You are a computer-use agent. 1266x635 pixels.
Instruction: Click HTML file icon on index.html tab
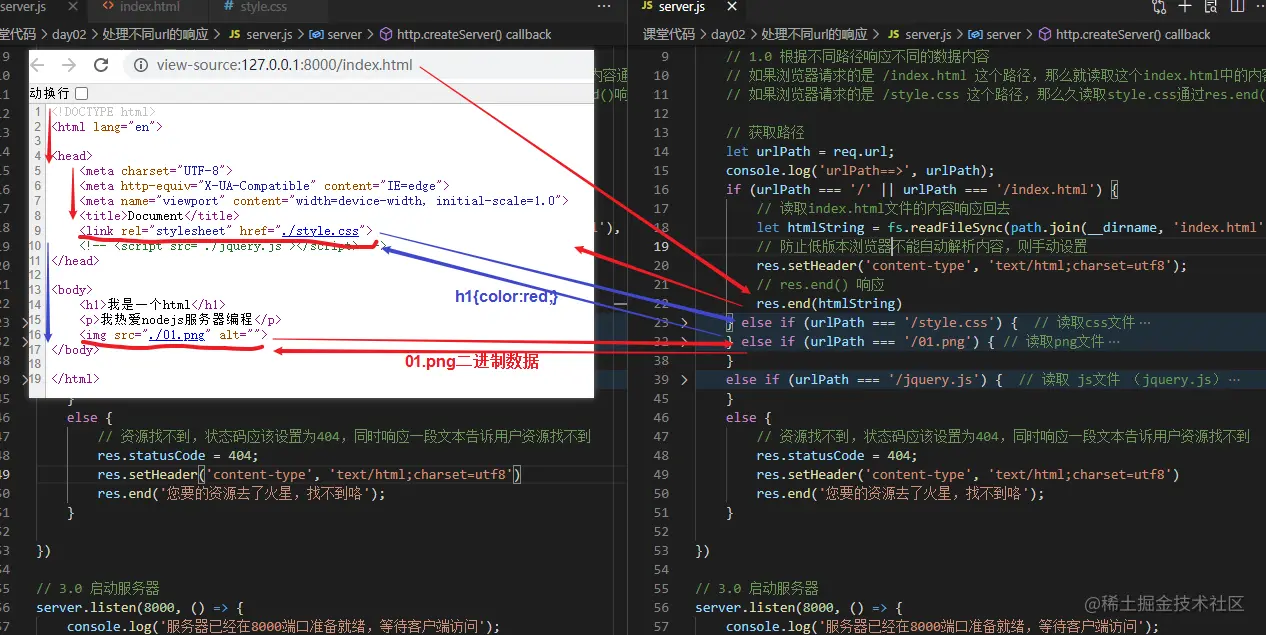tap(109, 7)
